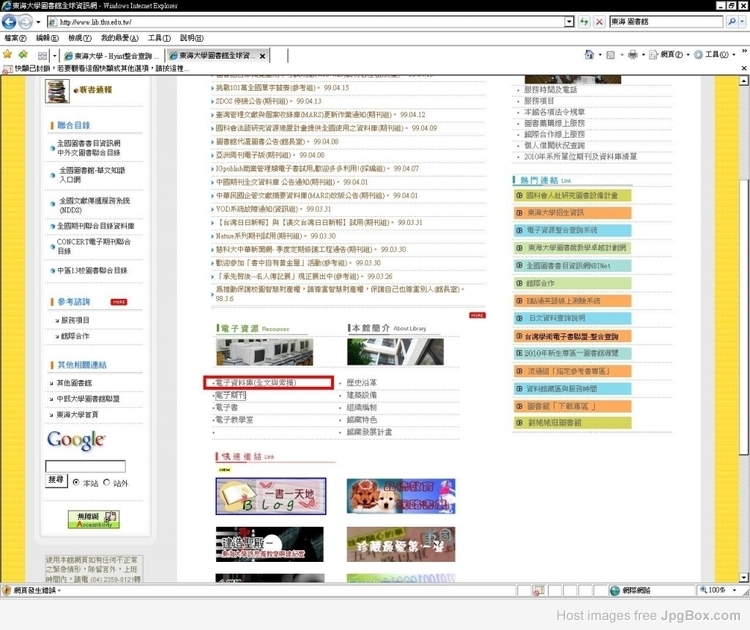750x630 pixels.
Task: Select the 本站 radio button
Action: tap(76, 482)
